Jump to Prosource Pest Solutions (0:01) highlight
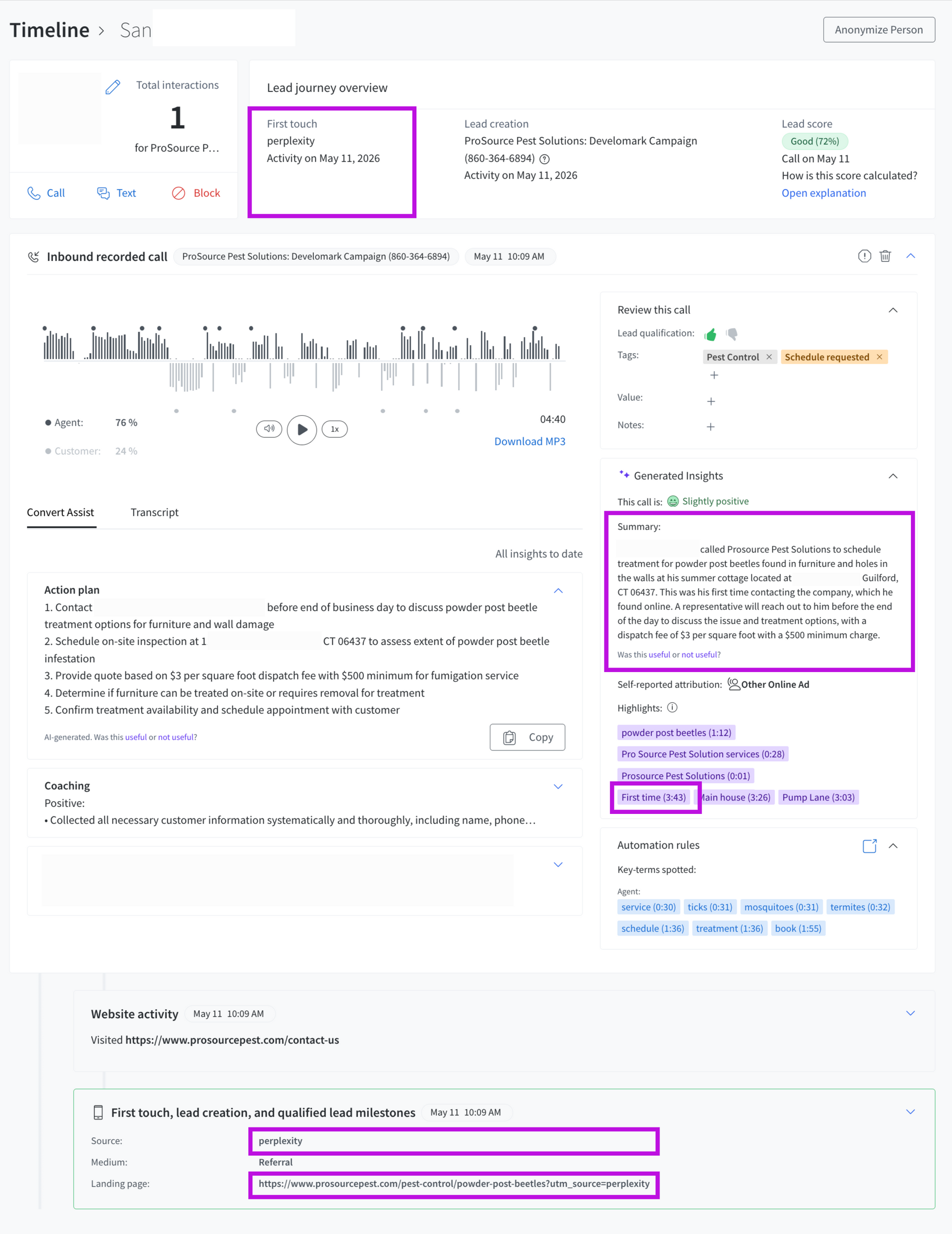952x1234 pixels. (685, 776)
